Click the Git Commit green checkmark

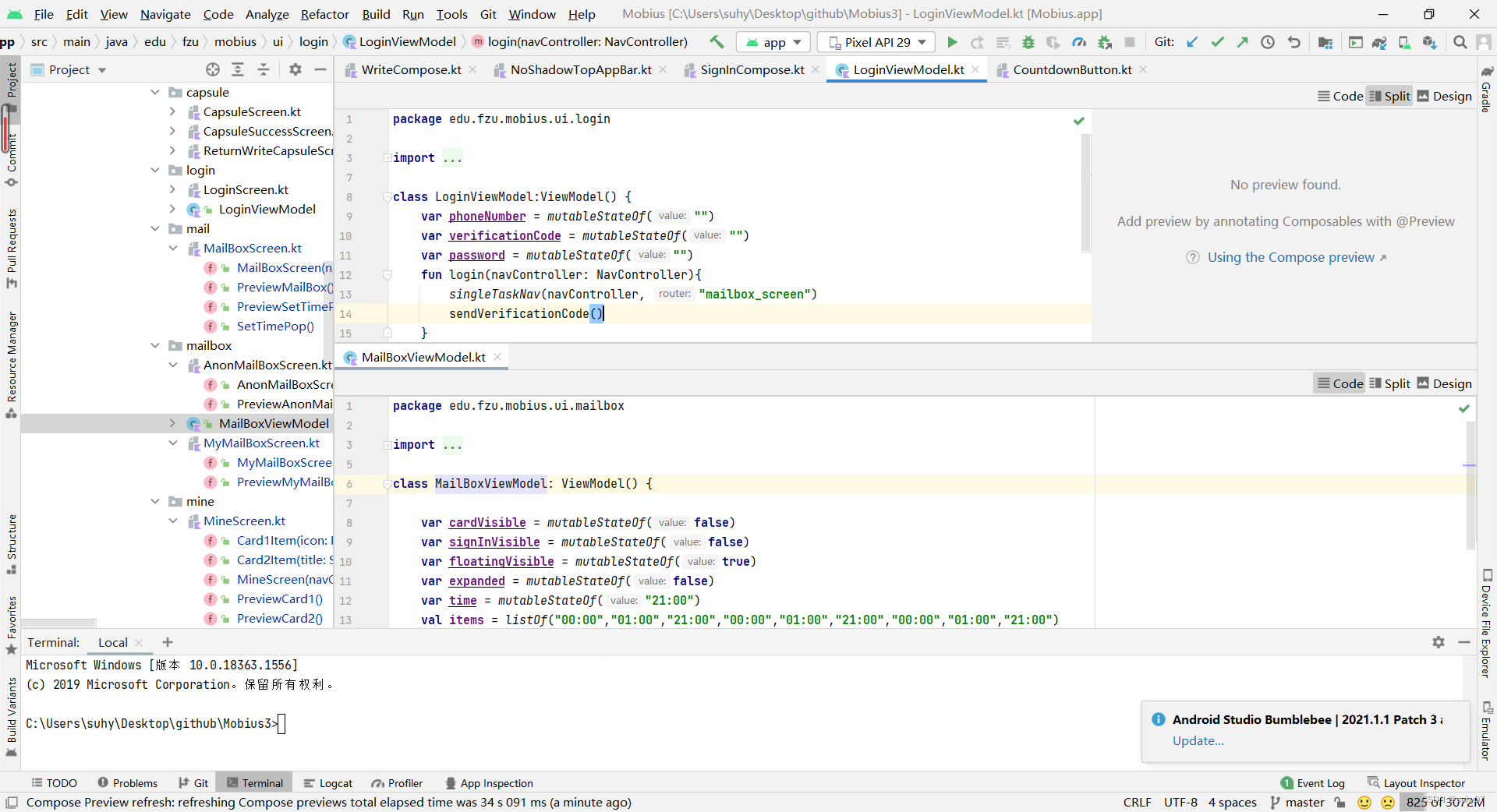tap(1217, 42)
